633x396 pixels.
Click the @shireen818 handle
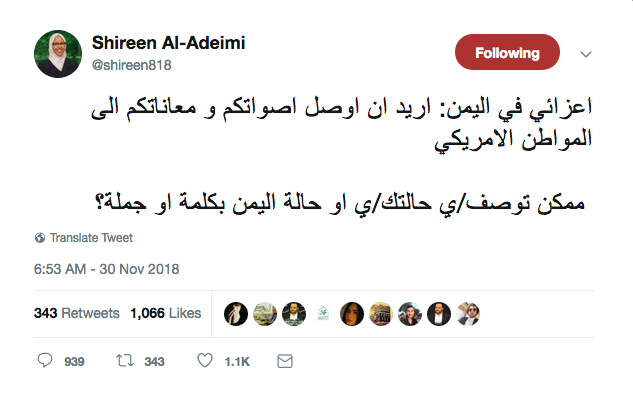(132, 65)
